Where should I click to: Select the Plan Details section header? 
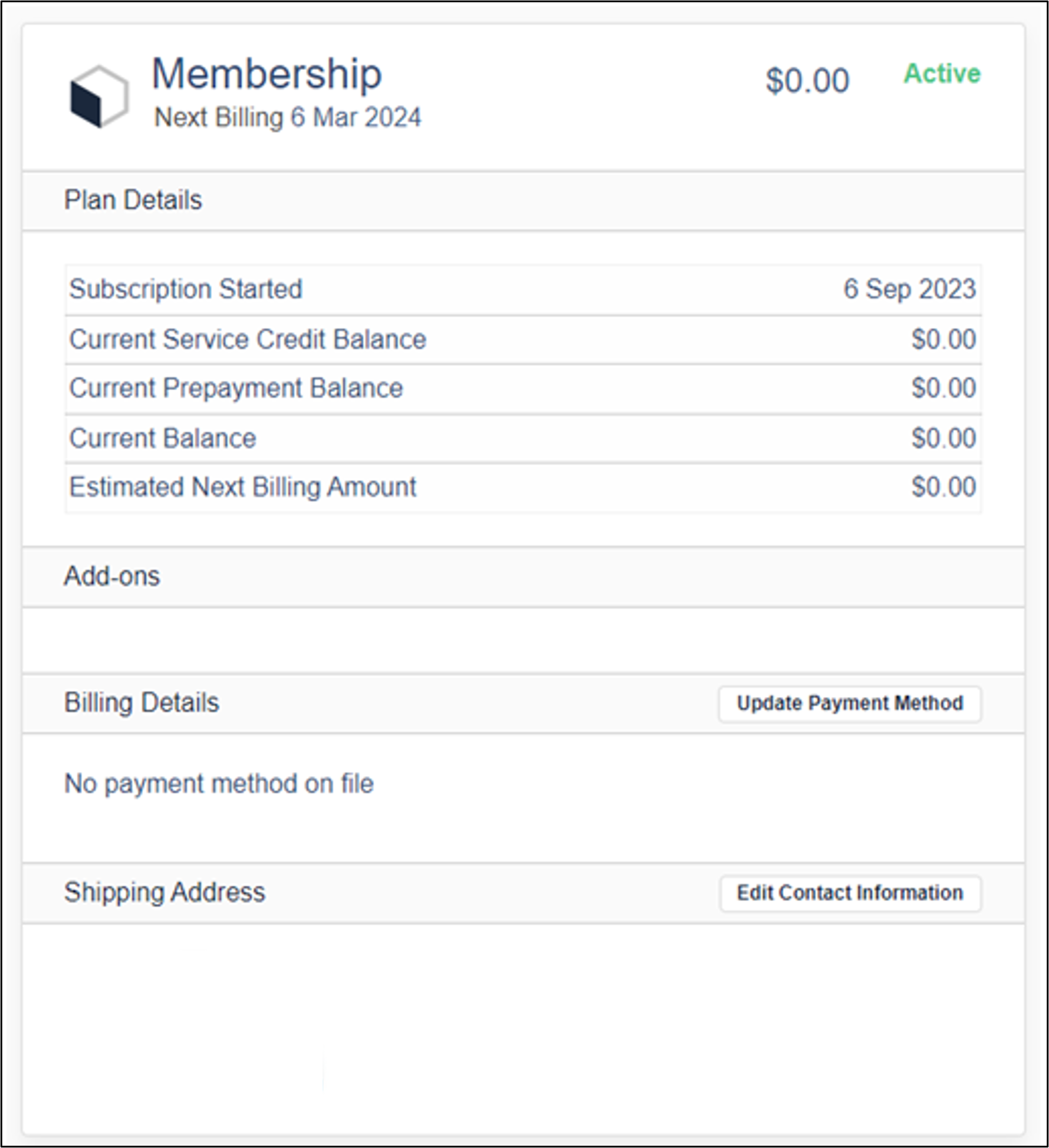[x=133, y=200]
